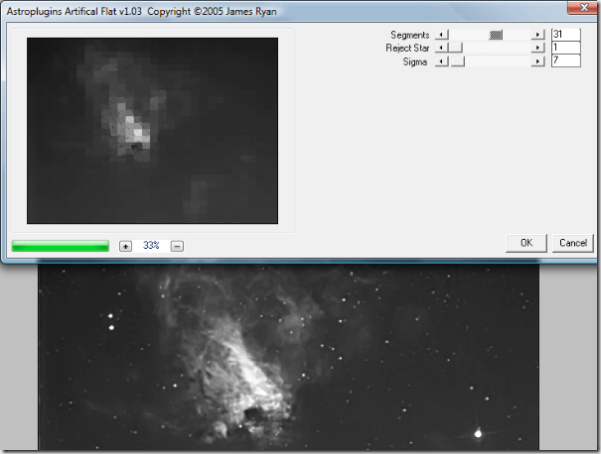Screen dimensions: 601x454
Task: Decrease Sigma with the left arrow
Action: (x=441, y=61)
